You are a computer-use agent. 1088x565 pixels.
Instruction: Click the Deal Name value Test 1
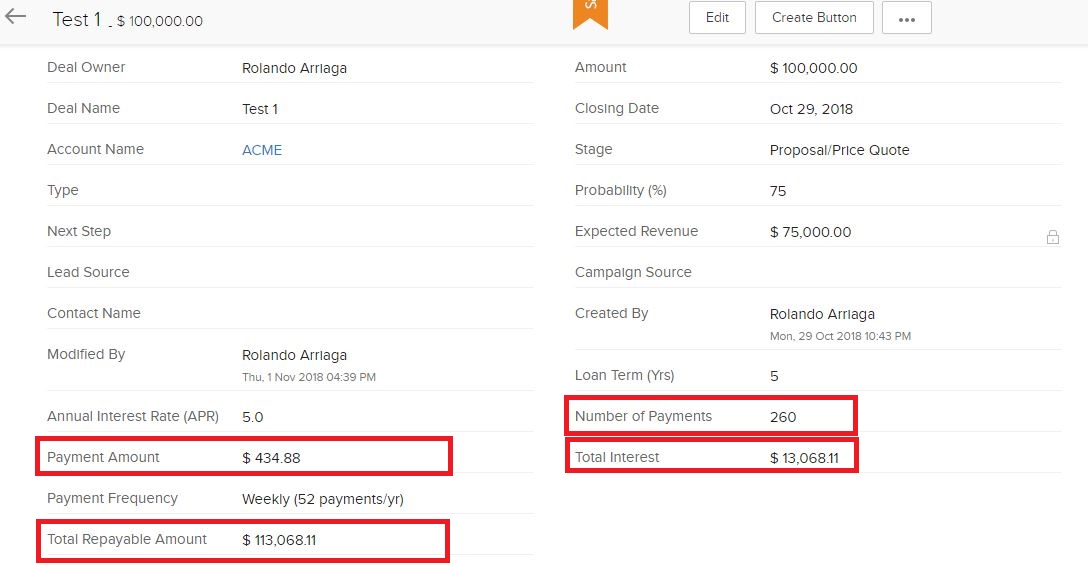[260, 109]
